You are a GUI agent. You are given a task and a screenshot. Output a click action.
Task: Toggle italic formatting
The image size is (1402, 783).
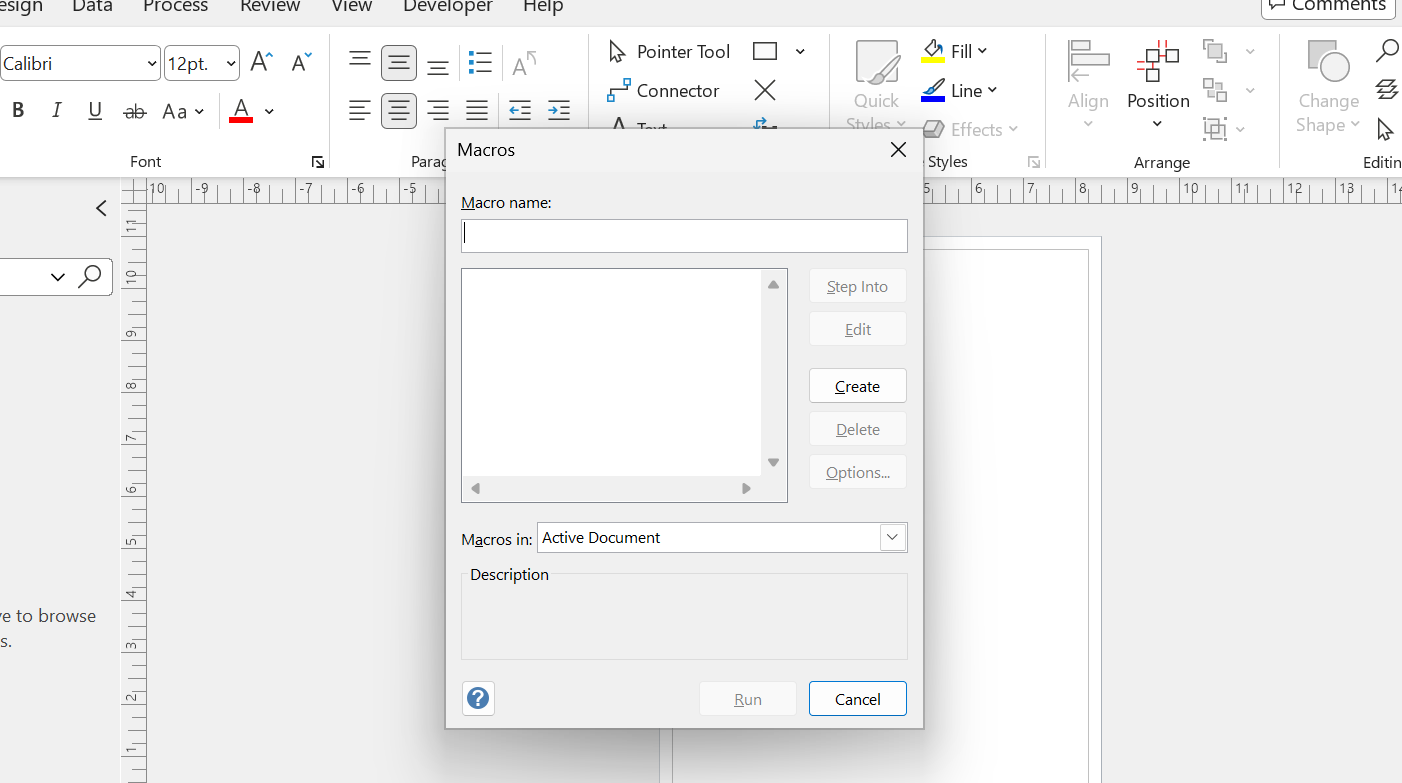[57, 111]
